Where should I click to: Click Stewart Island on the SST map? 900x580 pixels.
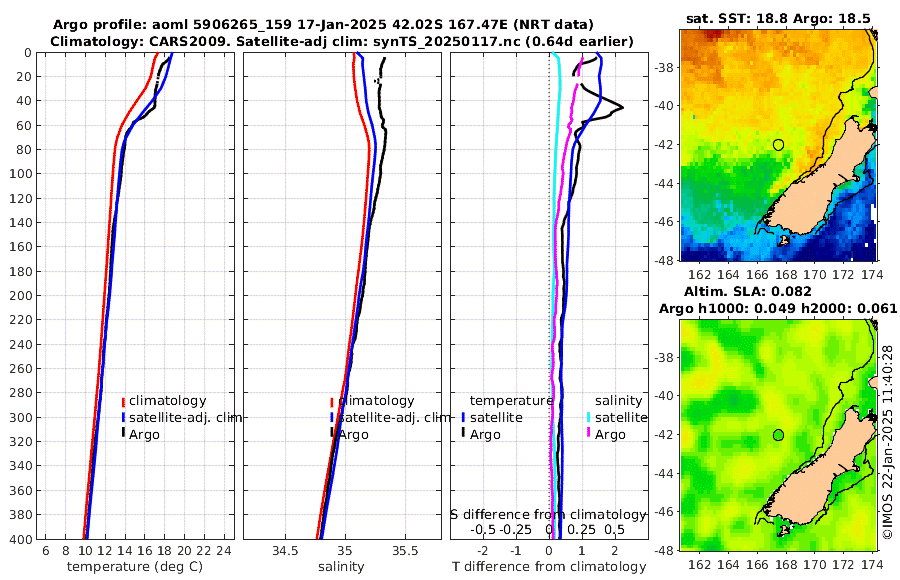click(782, 240)
